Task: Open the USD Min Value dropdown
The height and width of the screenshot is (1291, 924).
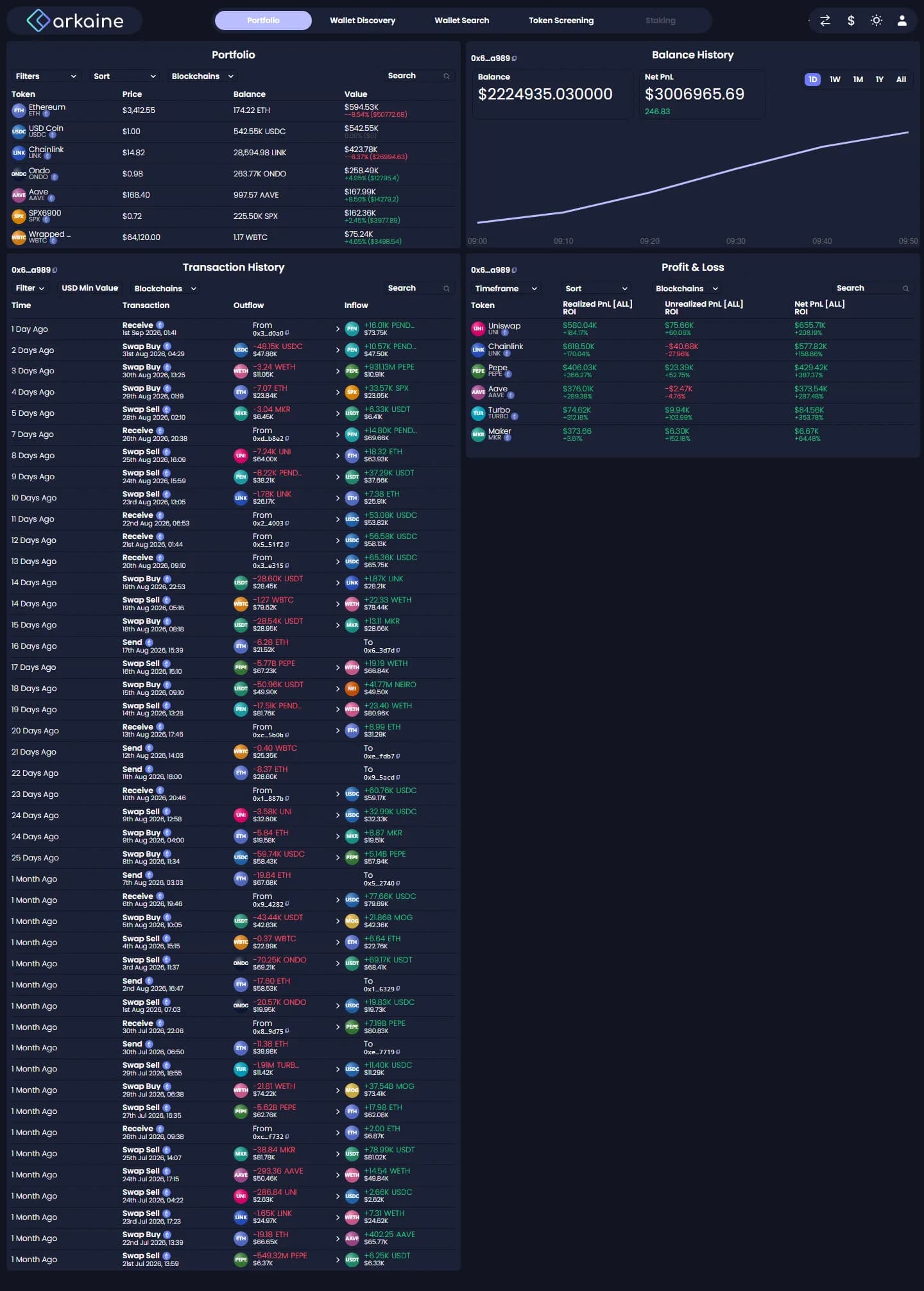Action: (90, 289)
